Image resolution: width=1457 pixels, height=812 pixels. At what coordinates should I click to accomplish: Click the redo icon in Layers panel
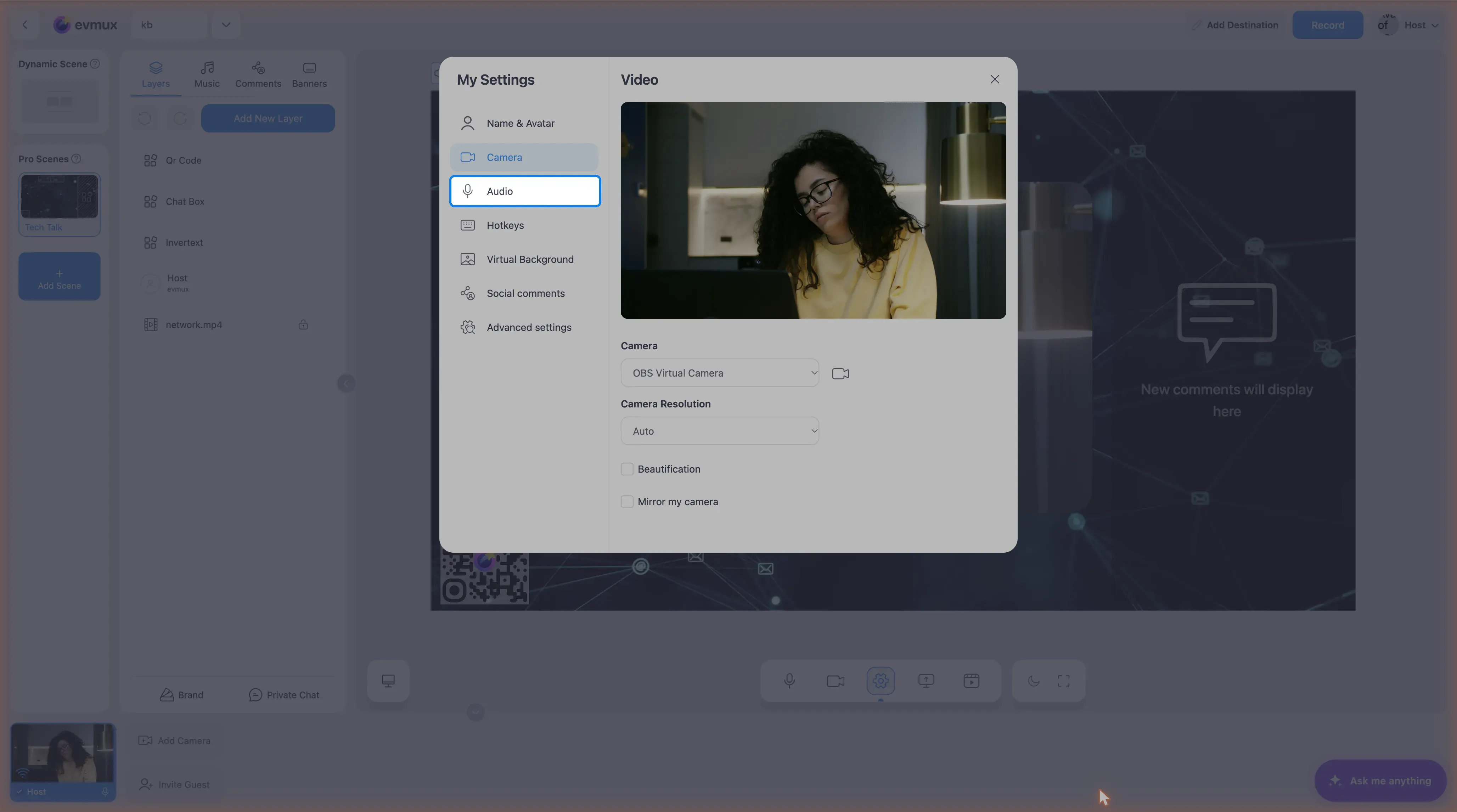tap(180, 118)
